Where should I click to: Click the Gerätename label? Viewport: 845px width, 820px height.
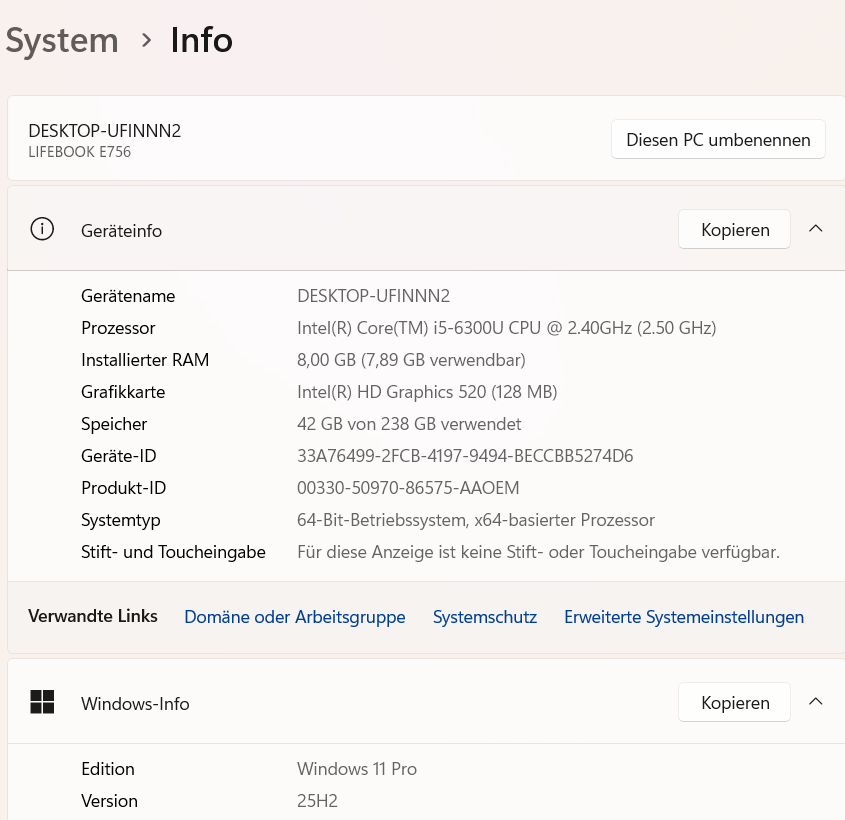(128, 296)
